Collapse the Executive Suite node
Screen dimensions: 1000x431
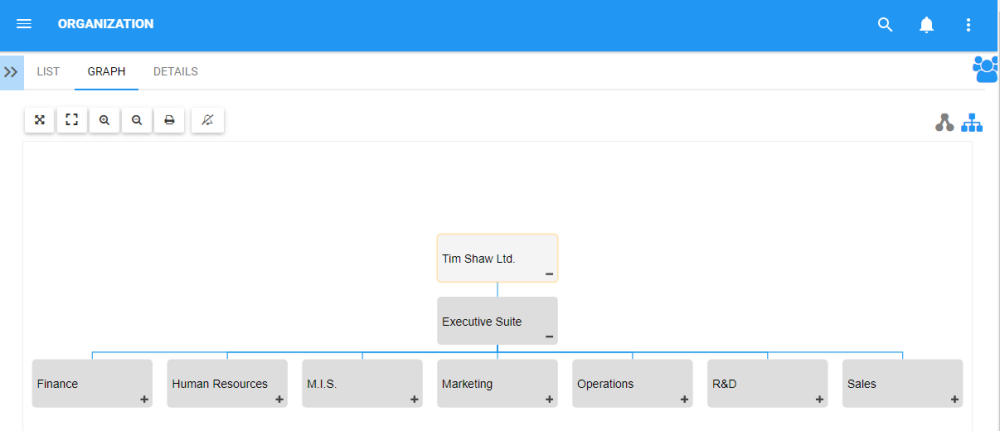point(549,337)
